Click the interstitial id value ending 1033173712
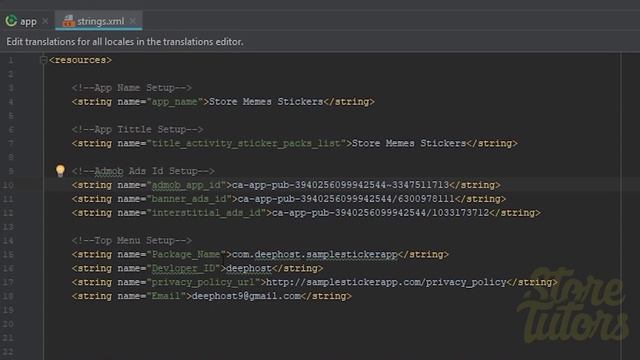Image resolution: width=640 pixels, height=360 pixels. (x=380, y=213)
